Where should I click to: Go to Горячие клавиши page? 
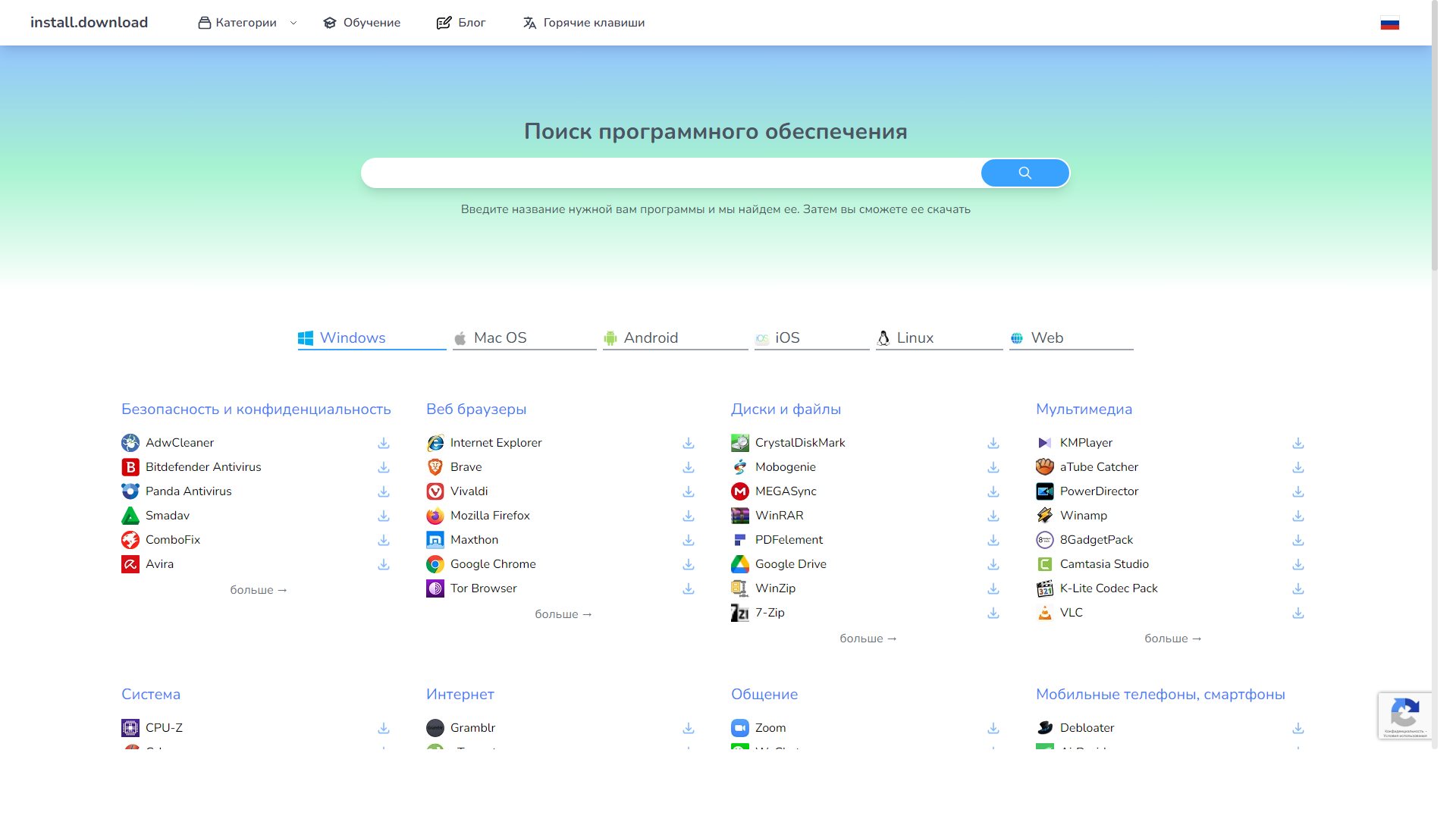(x=584, y=23)
